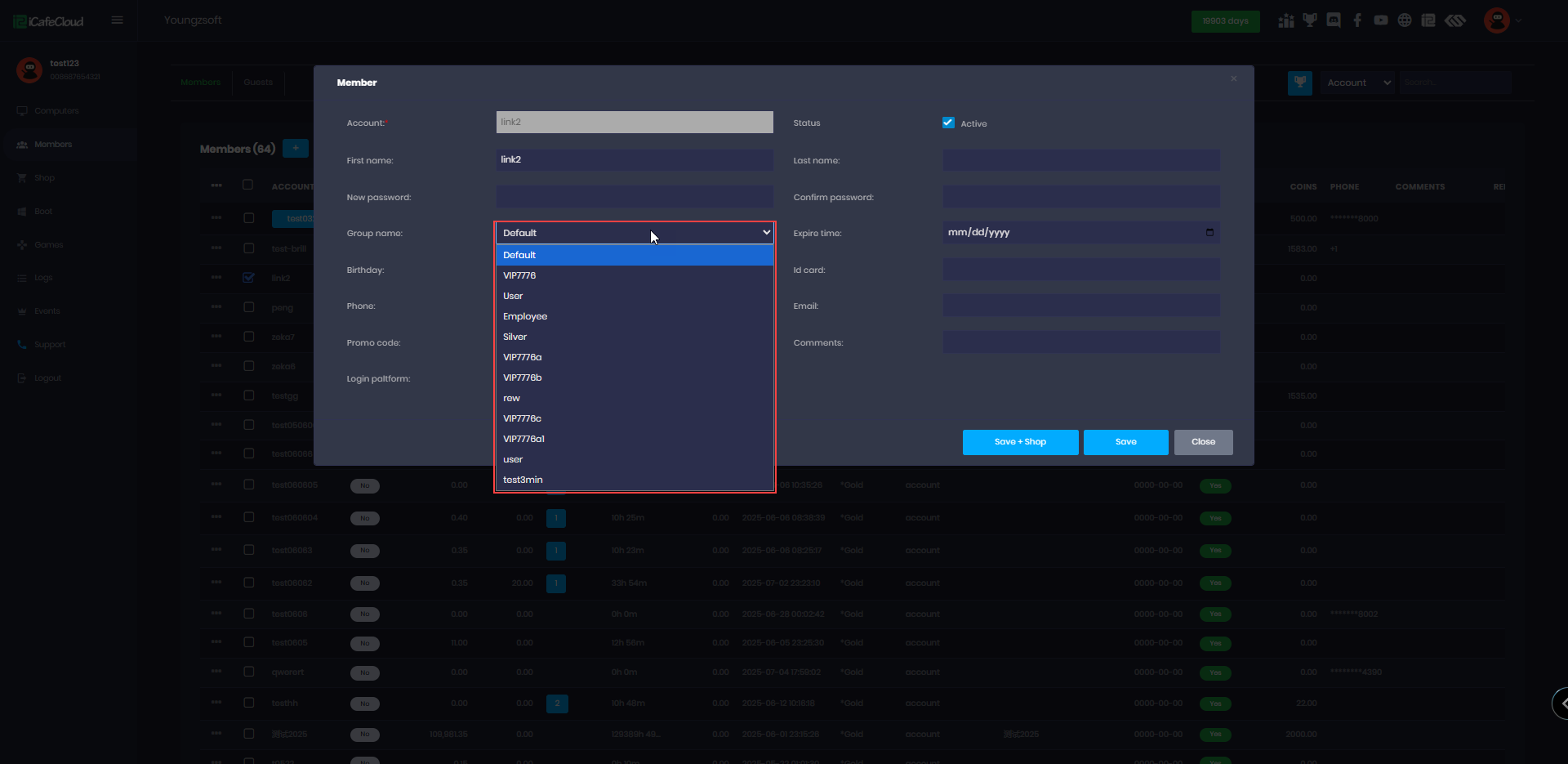Open Computers in the sidebar
1568x764 pixels.
point(56,111)
